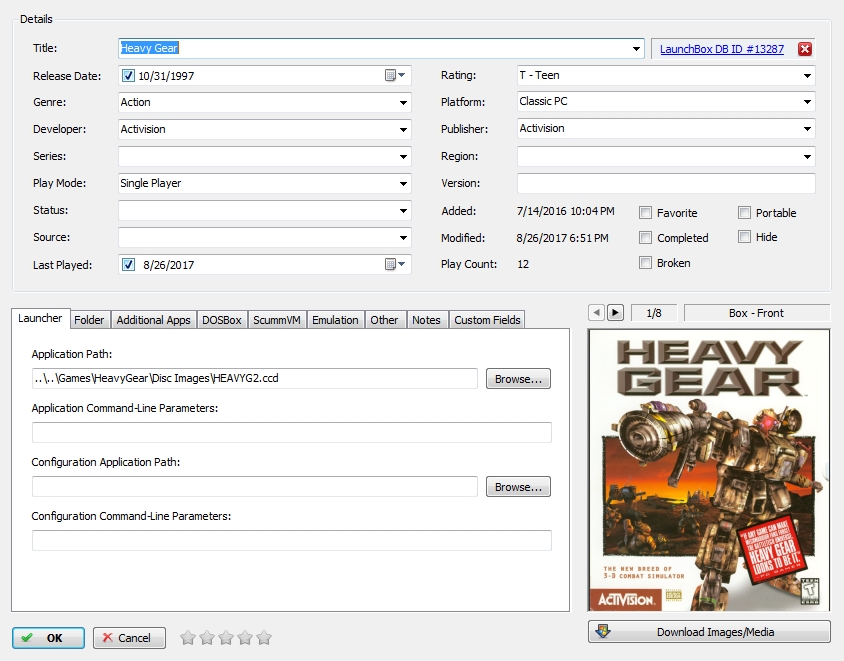Open the ScummVM tab

[277, 320]
